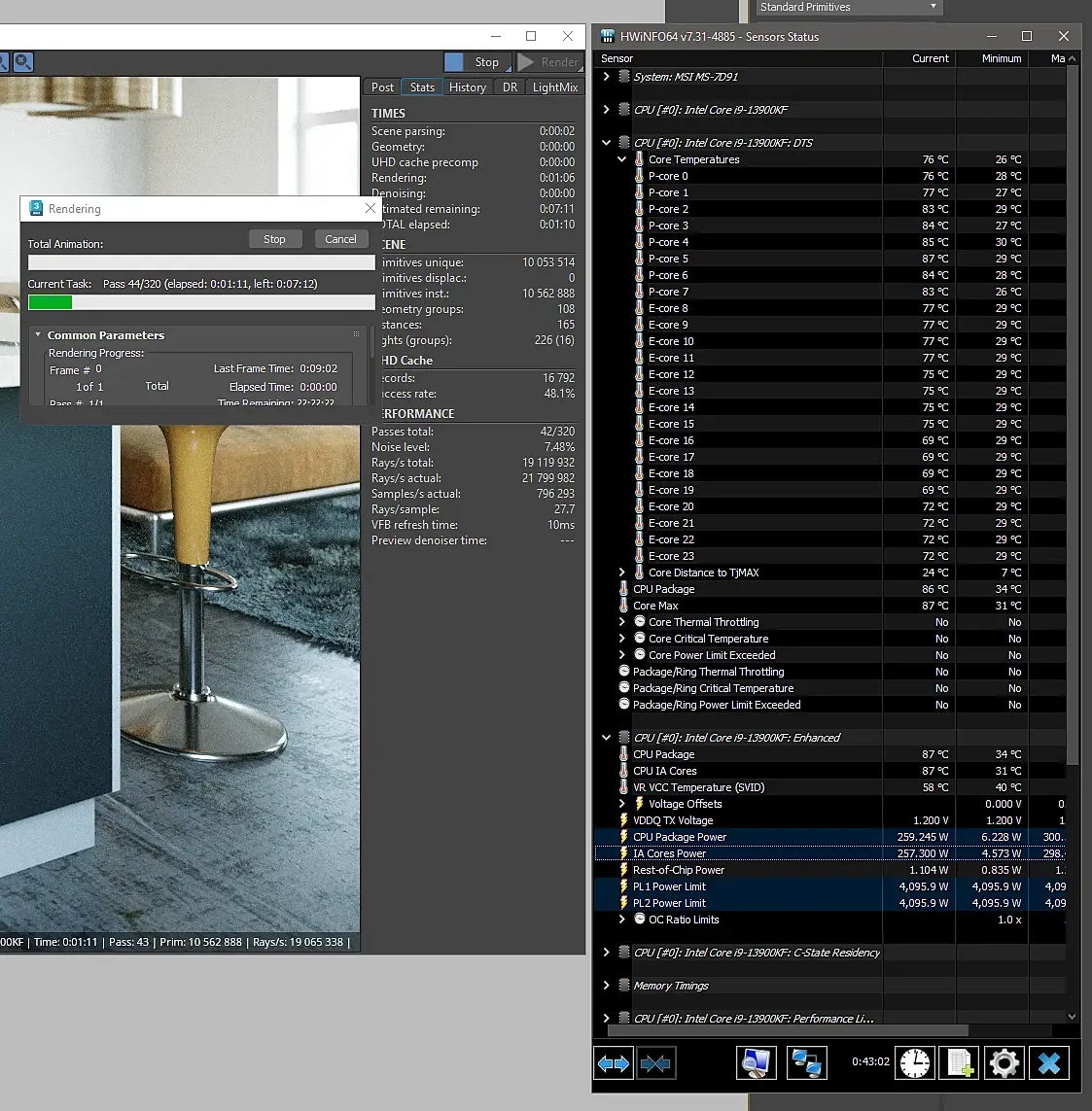Expand the System: MSI MS-7D91 section
1092x1111 pixels.
coord(607,77)
